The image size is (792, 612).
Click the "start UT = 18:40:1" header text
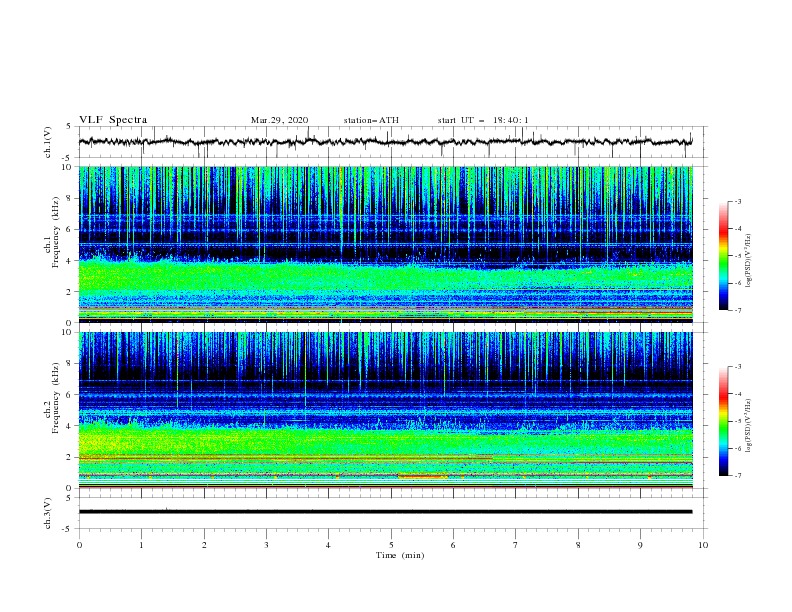[x=483, y=120]
